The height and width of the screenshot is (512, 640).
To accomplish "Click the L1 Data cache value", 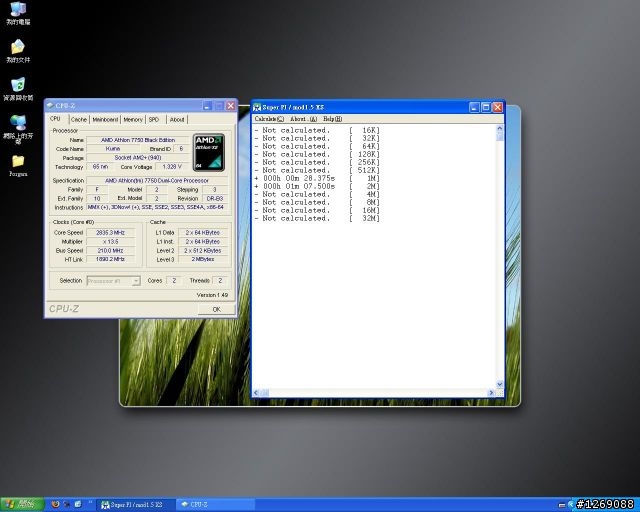I will (x=203, y=233).
